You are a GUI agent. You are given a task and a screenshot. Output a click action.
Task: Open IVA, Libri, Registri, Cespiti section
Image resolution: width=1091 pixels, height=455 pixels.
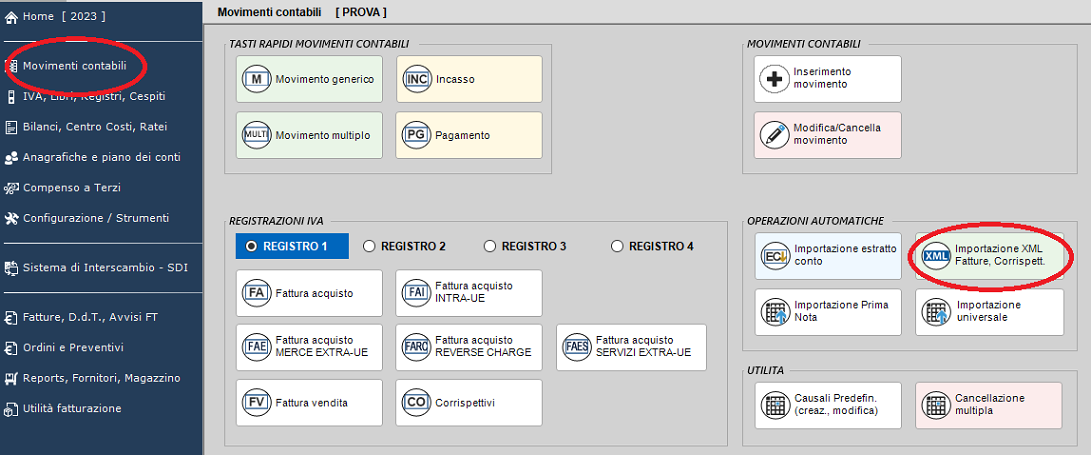[93, 96]
